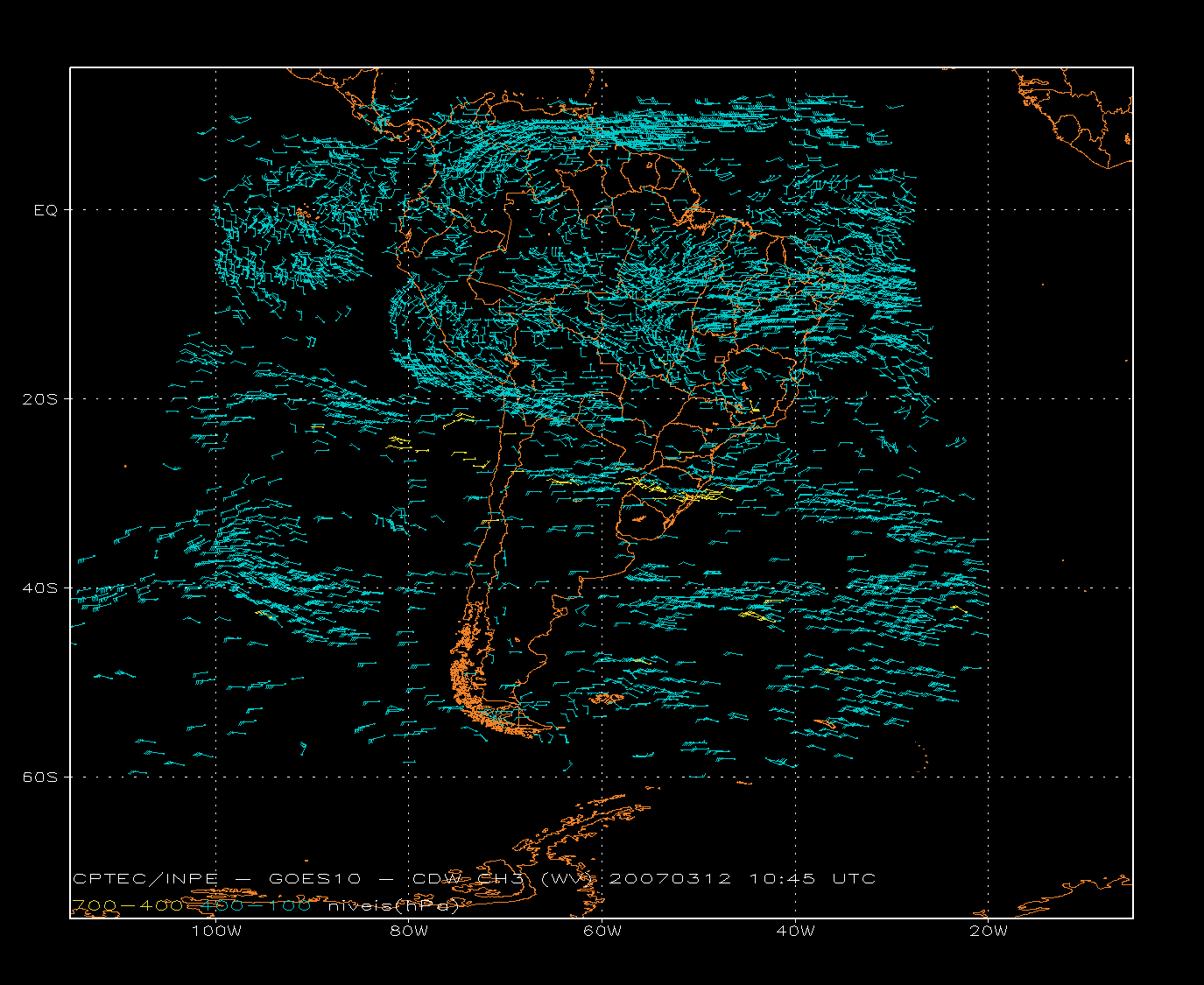Click the 20W longitude label
Image resolution: width=1204 pixels, height=985 pixels.
click(x=989, y=931)
